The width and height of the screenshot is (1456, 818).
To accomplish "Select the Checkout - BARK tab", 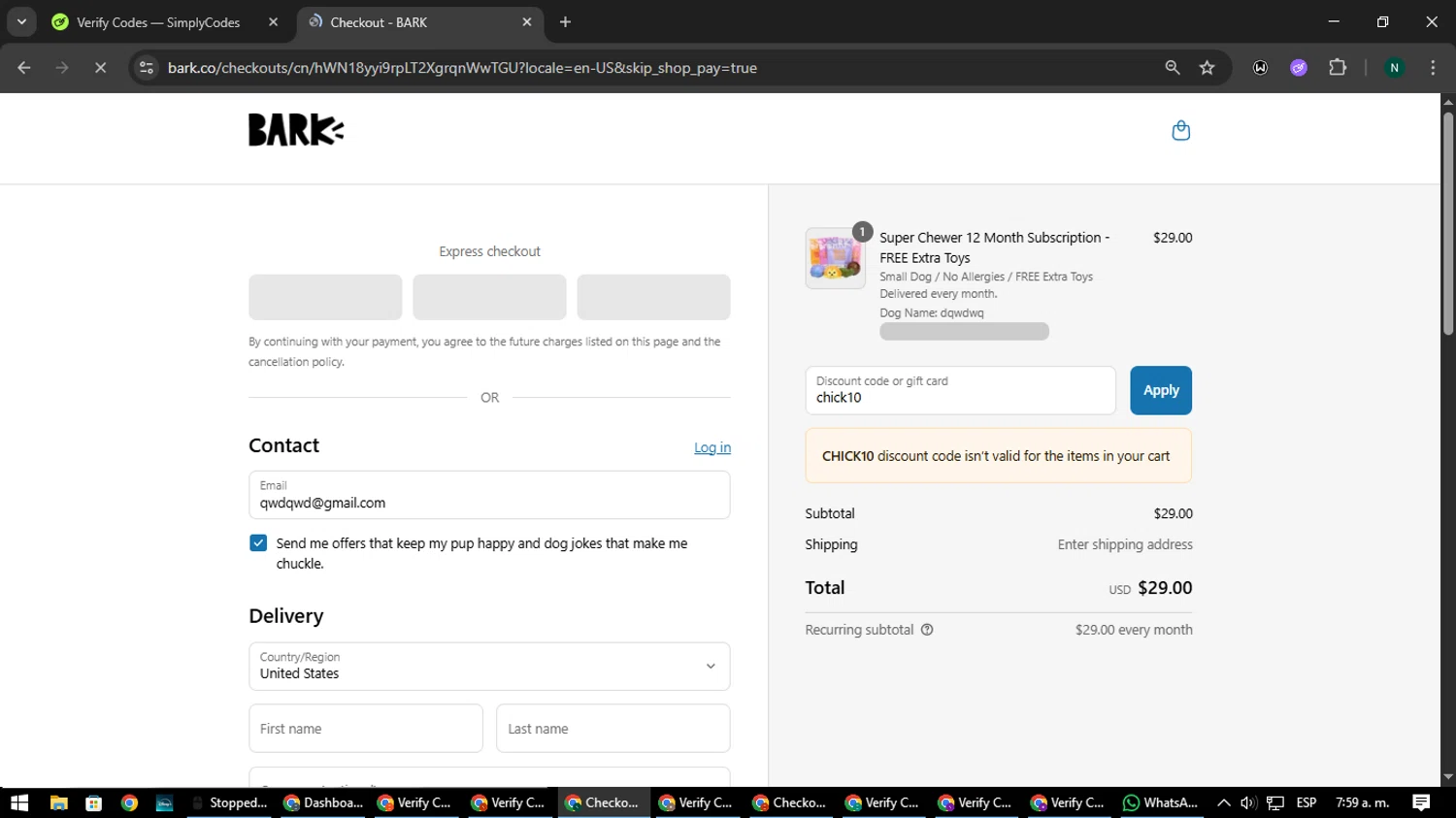I will tap(418, 22).
